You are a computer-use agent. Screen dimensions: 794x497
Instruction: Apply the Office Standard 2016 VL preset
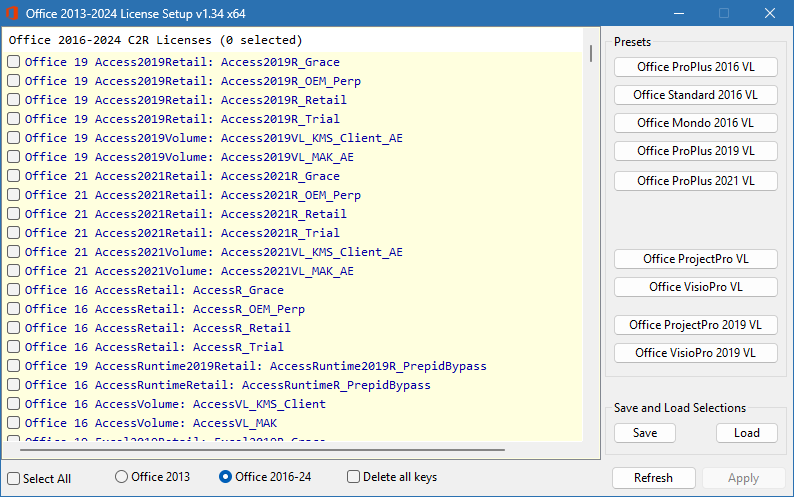(x=696, y=95)
